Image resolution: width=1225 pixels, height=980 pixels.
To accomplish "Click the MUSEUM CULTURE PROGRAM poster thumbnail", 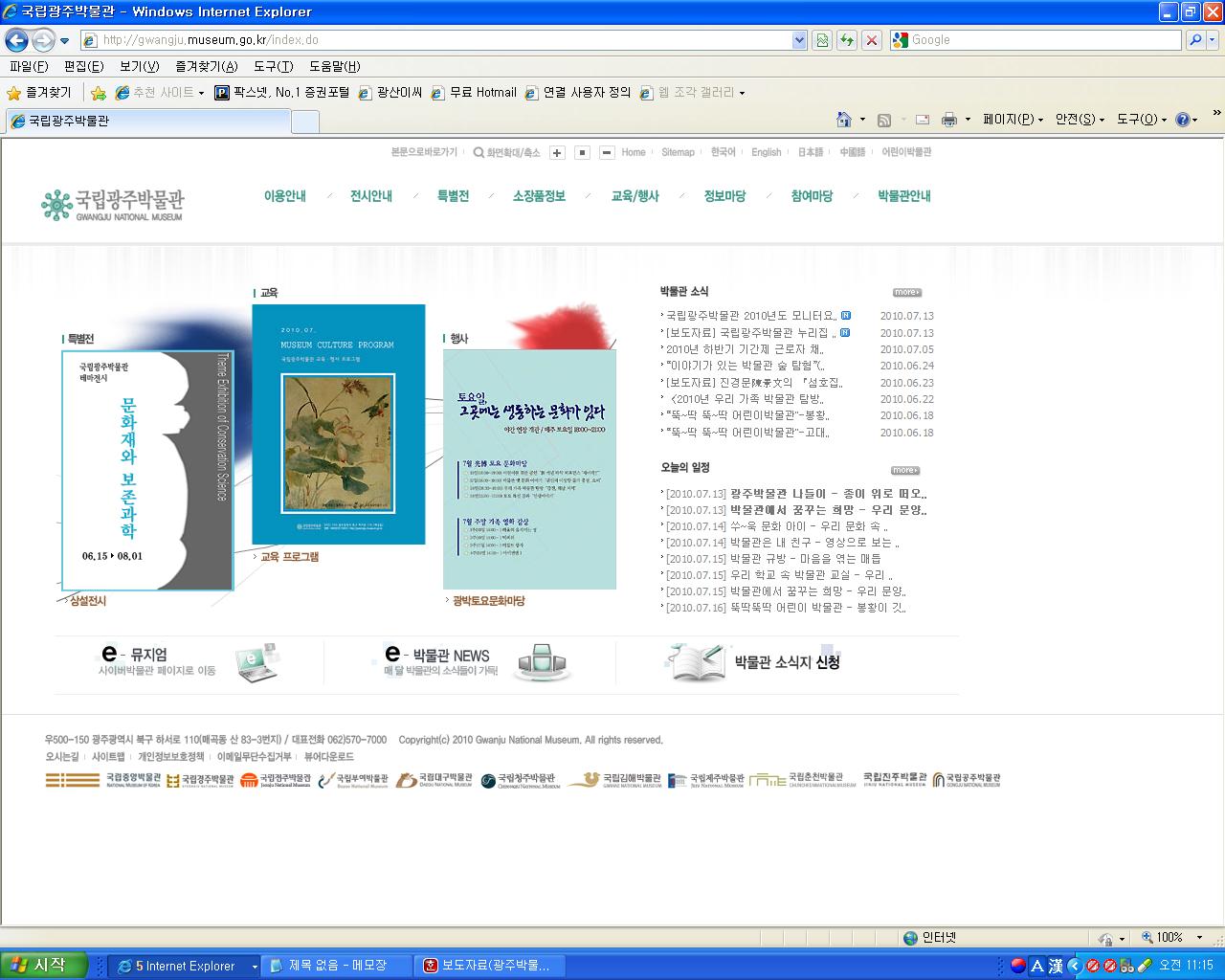I will click(338, 424).
